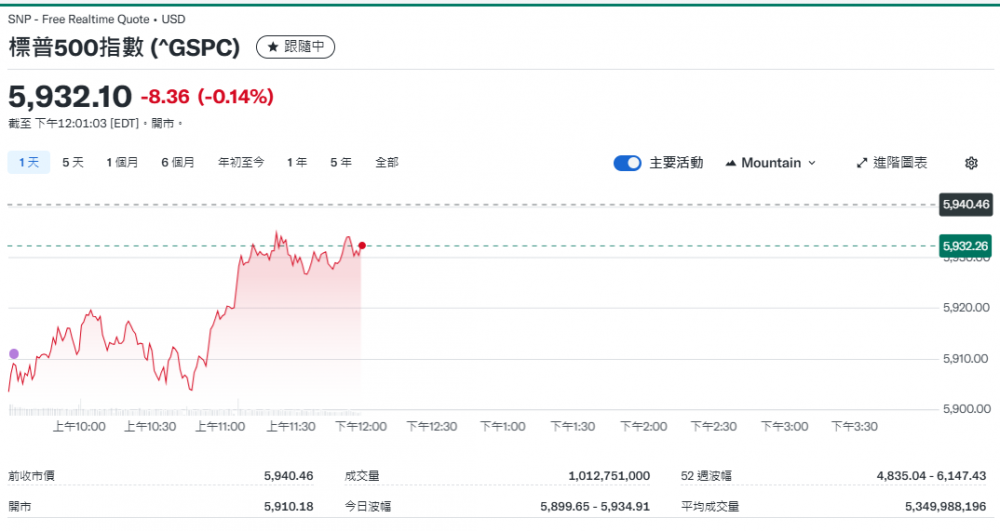Screen dimensions: 1000x531
Task: Expand the Mountain chart type dropdown
Action: click(771, 163)
